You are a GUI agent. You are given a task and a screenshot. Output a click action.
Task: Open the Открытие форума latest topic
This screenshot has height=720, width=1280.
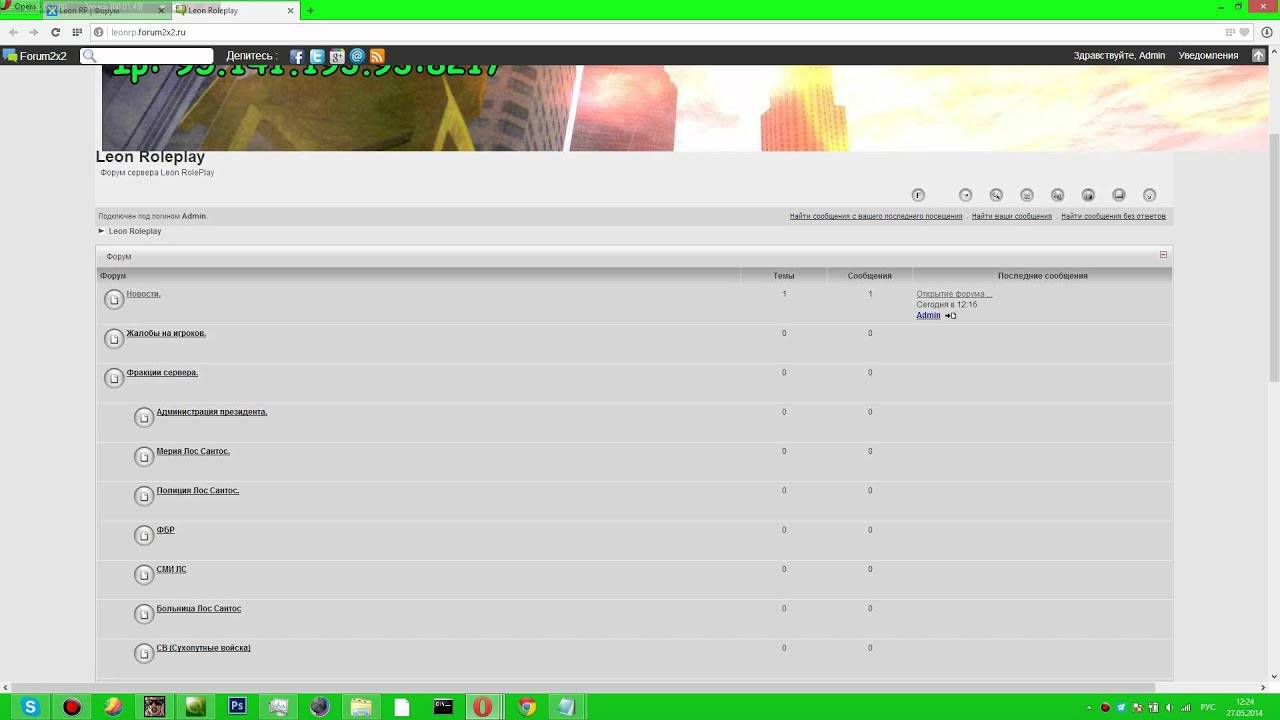(954, 294)
